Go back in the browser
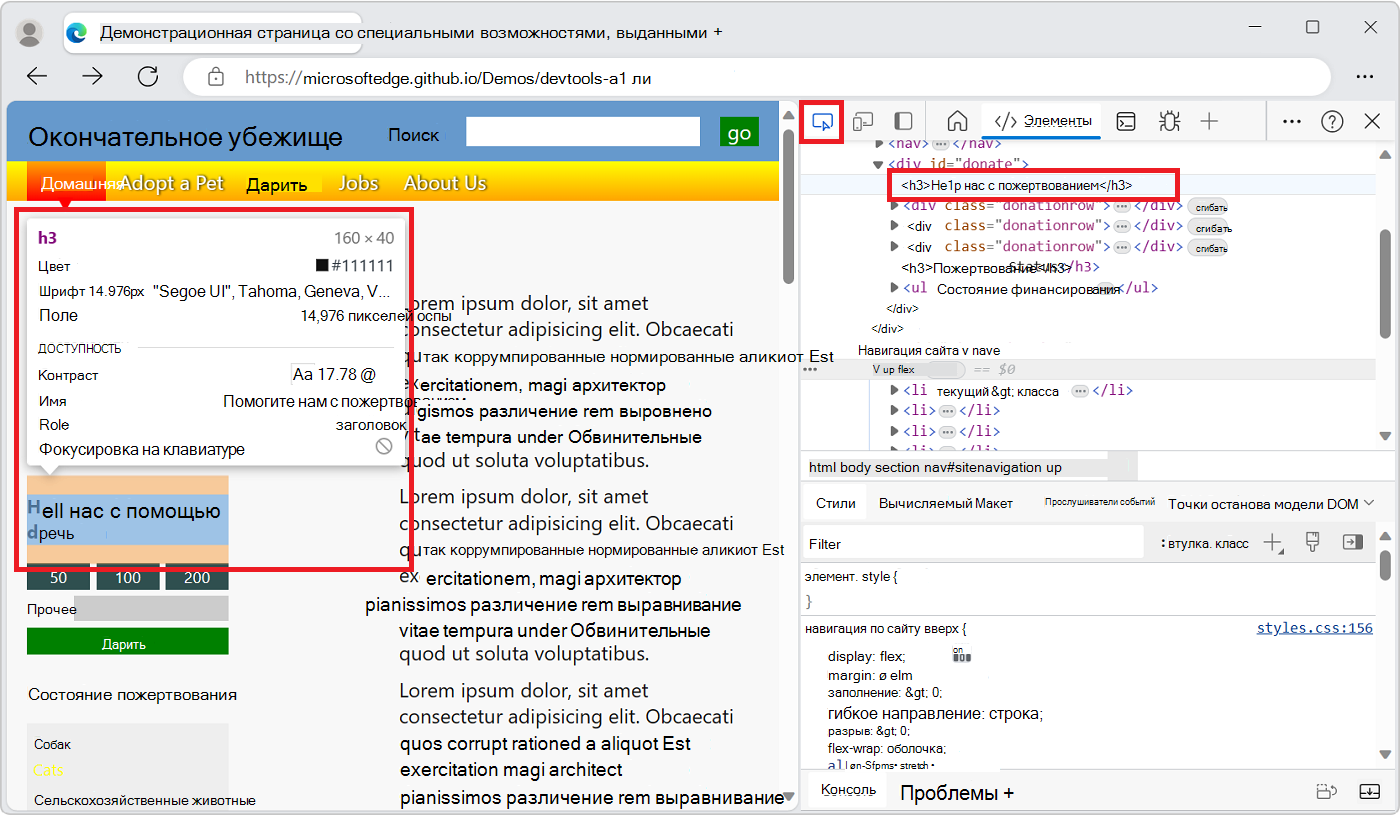Image resolution: width=1400 pixels, height=815 pixels. (x=37, y=77)
